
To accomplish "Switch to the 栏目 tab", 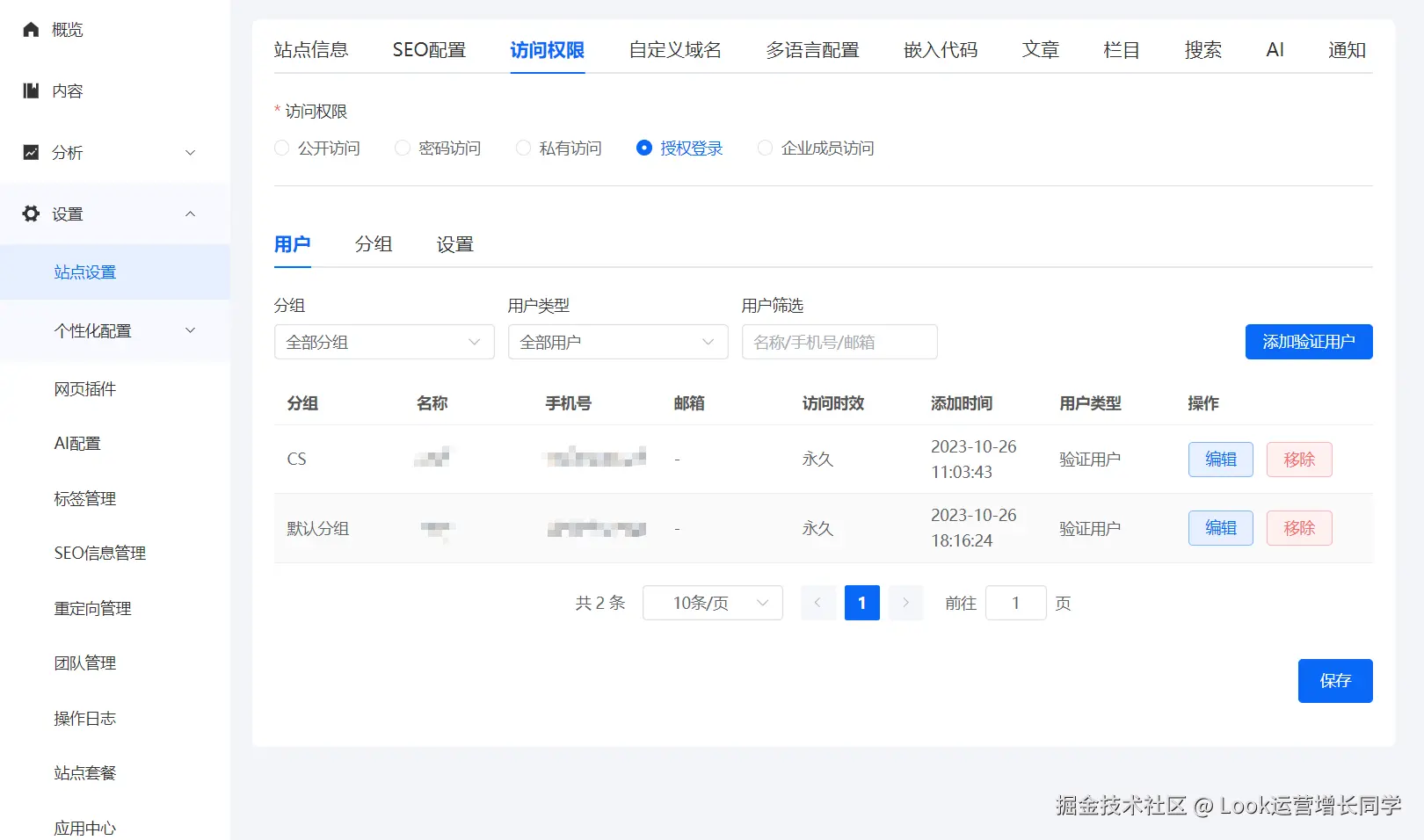I will [1122, 50].
